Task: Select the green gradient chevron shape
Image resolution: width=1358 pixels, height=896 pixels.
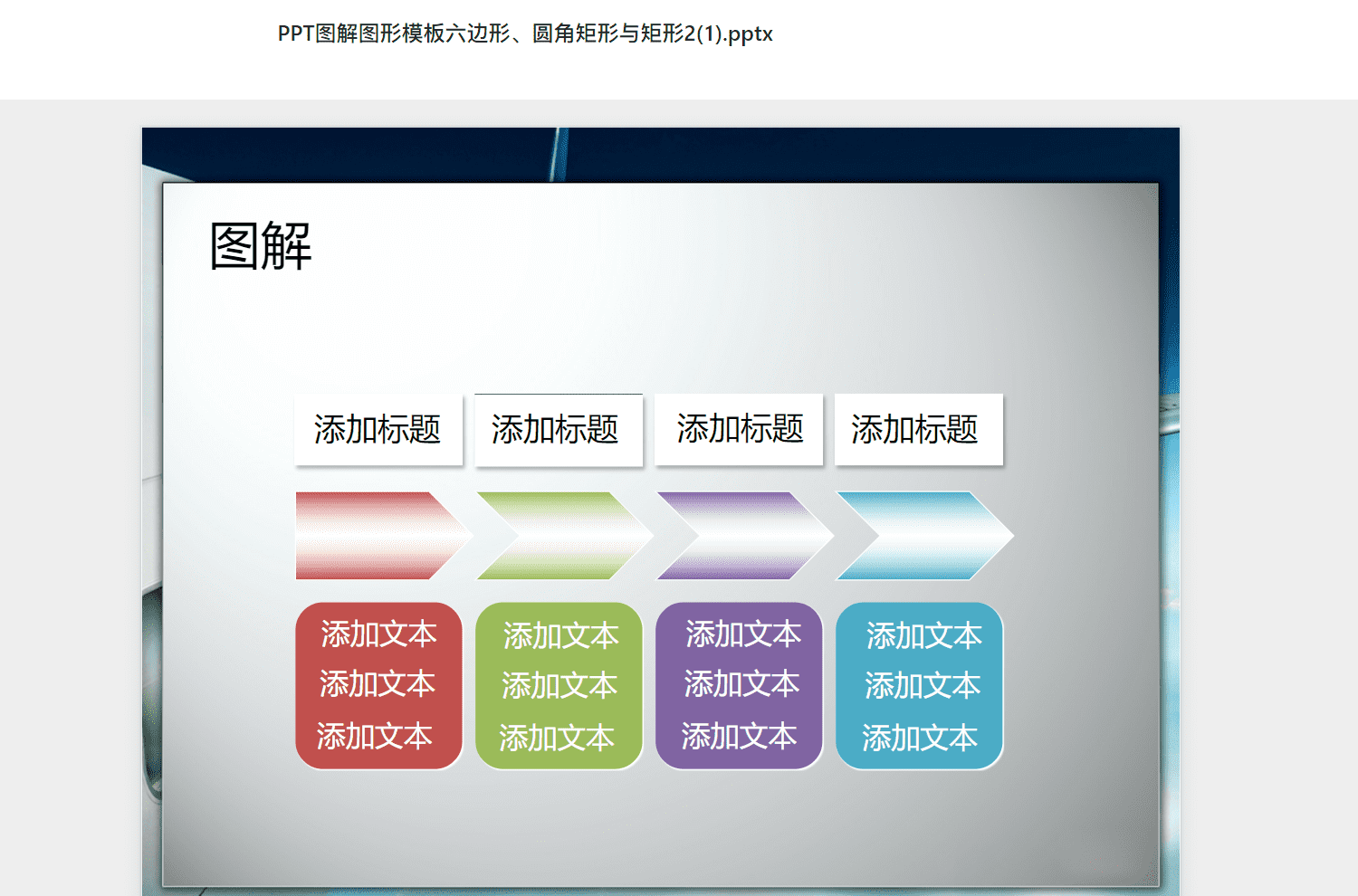Action: [x=564, y=536]
